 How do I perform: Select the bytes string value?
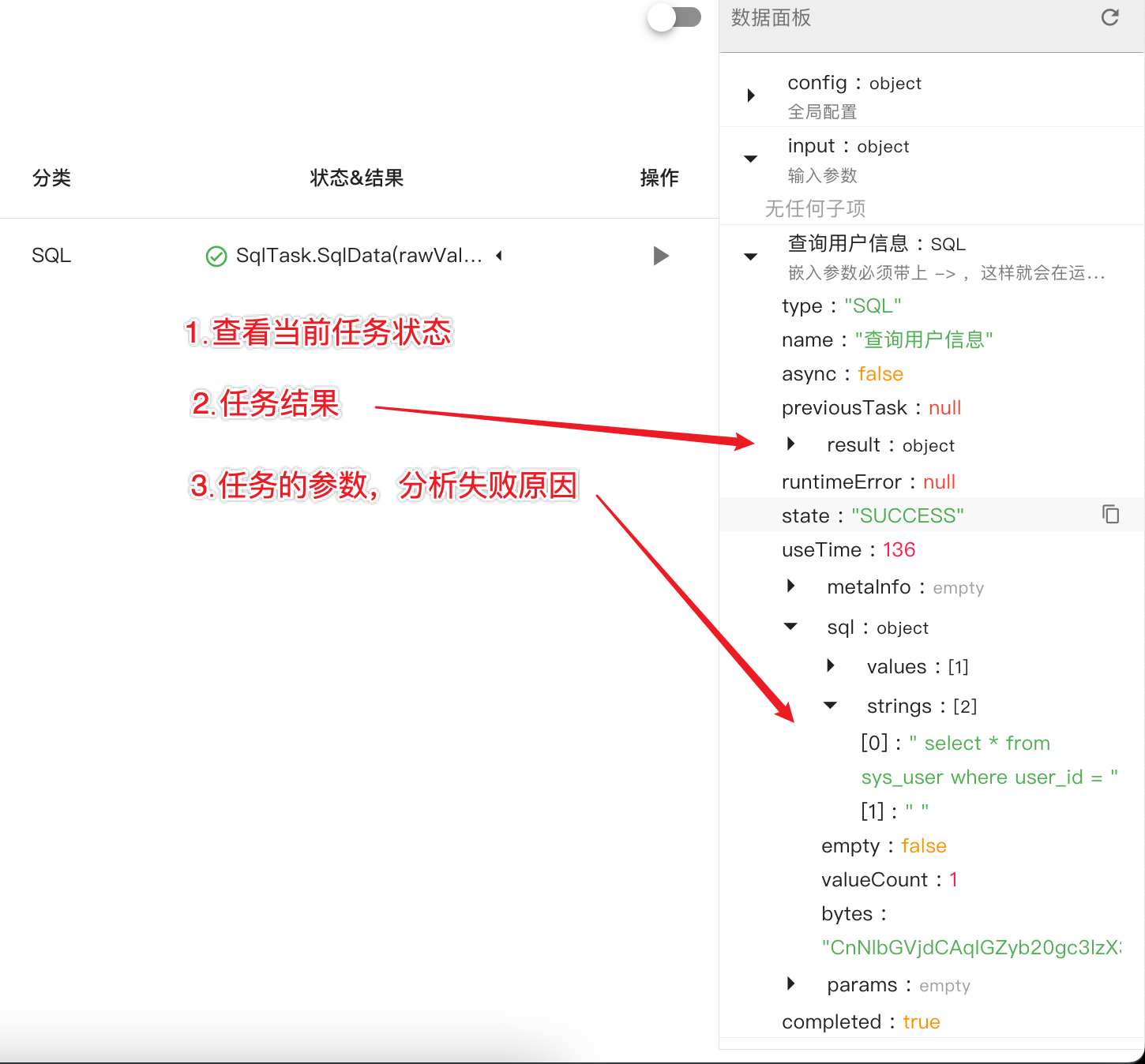[x=970, y=947]
